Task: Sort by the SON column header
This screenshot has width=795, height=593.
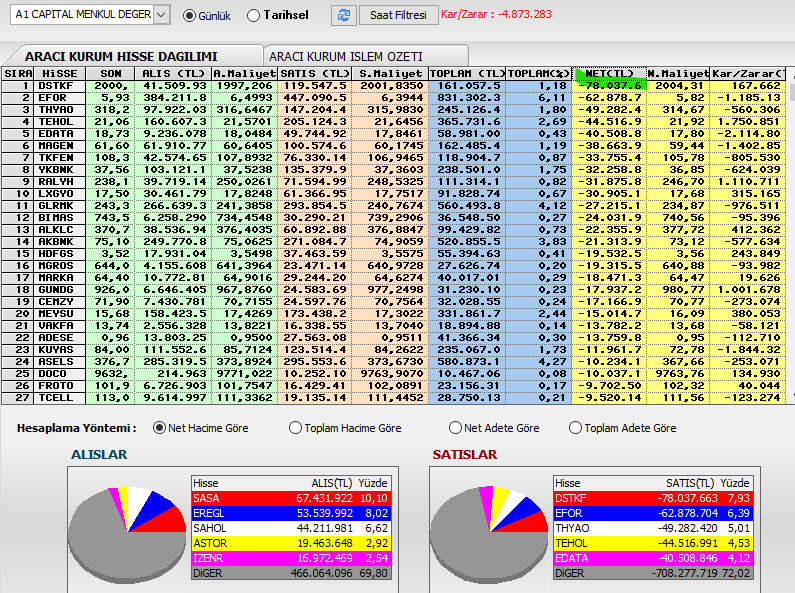Action: pyautogui.click(x=110, y=74)
